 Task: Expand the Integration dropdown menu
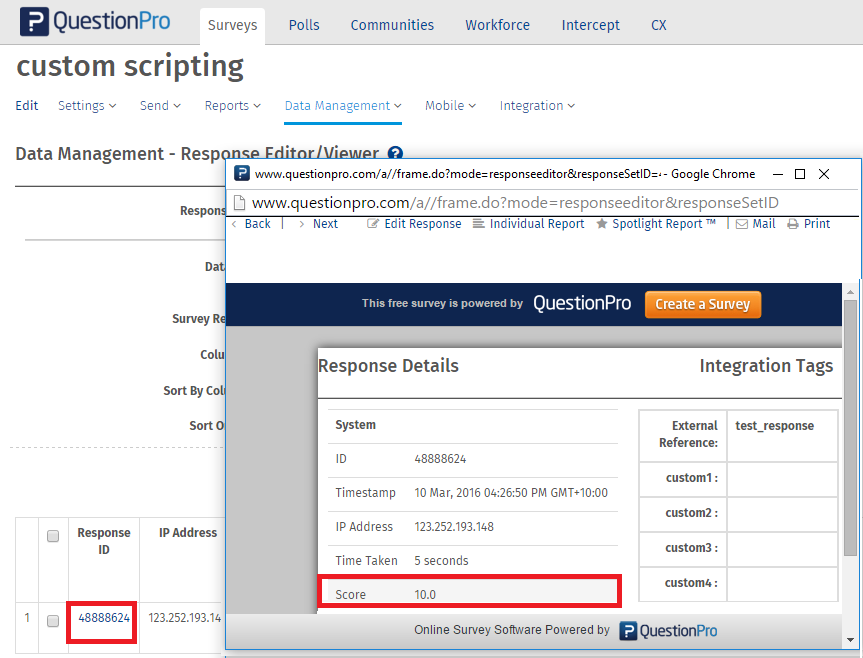[x=537, y=106]
